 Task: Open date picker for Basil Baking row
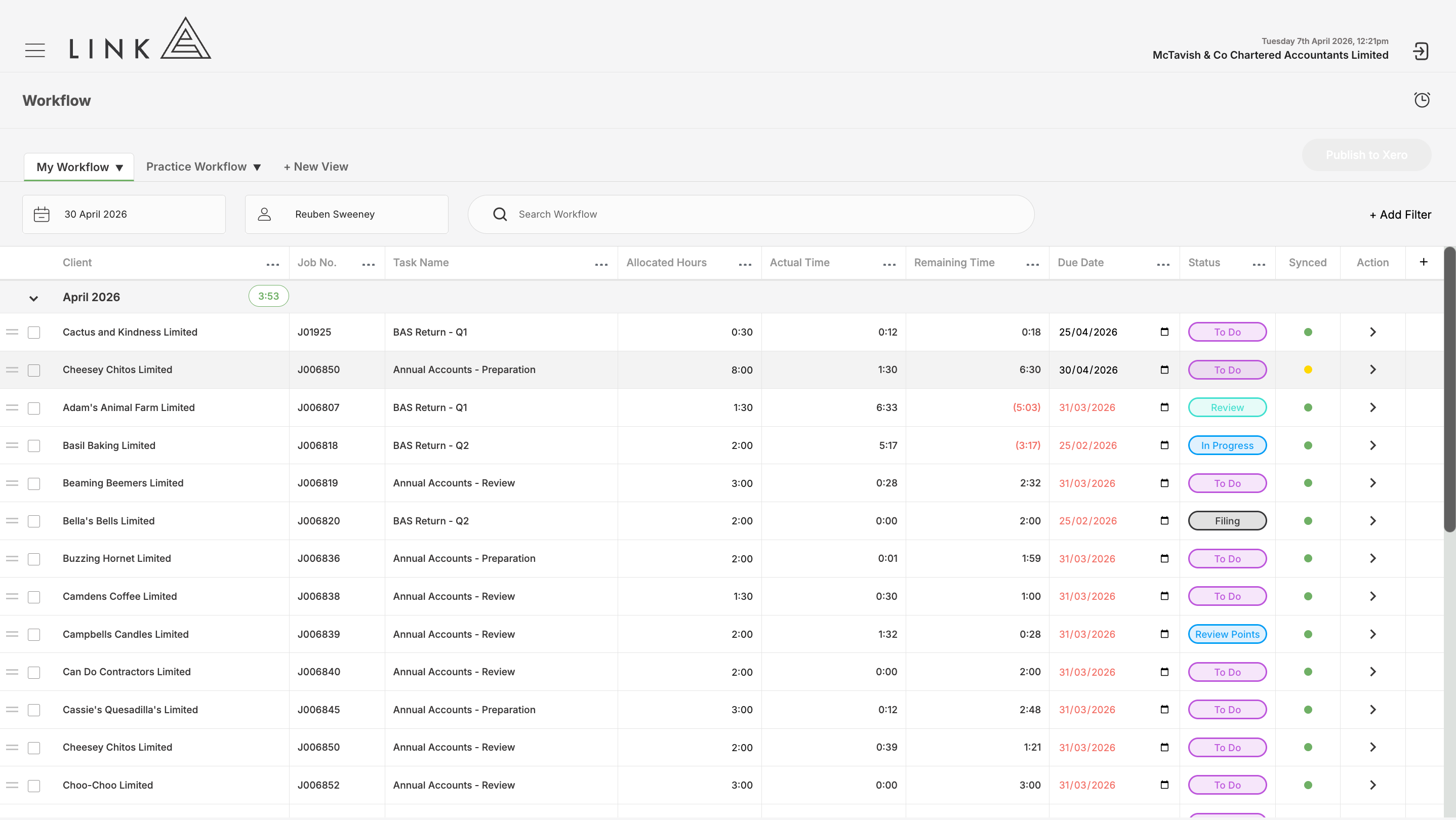pos(1164,445)
